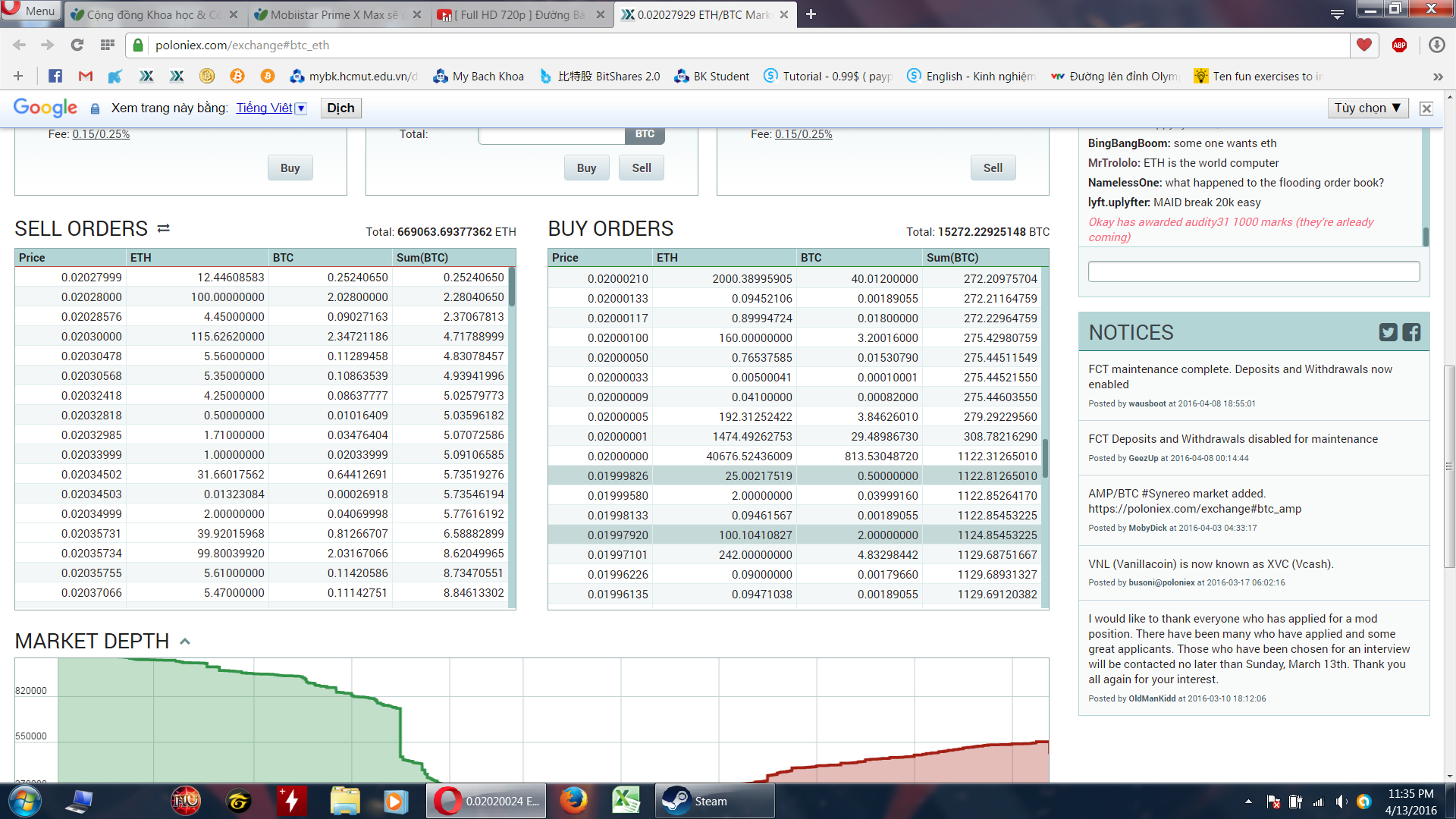Click the heart bookmark icon in address bar
Screen dimensions: 1456x819
pyautogui.click(x=1363, y=45)
